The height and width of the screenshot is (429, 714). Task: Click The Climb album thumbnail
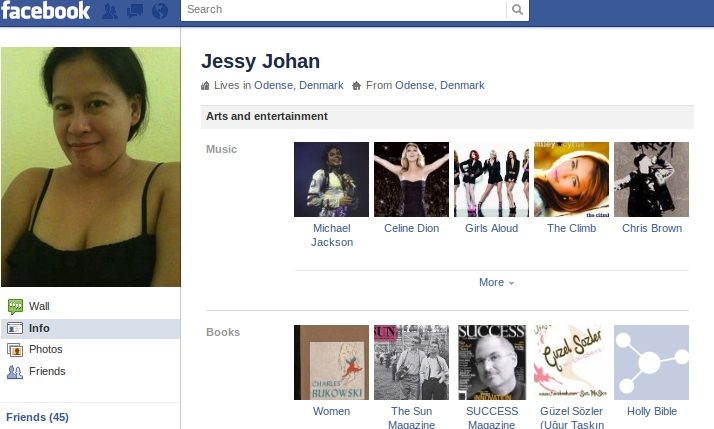571,179
